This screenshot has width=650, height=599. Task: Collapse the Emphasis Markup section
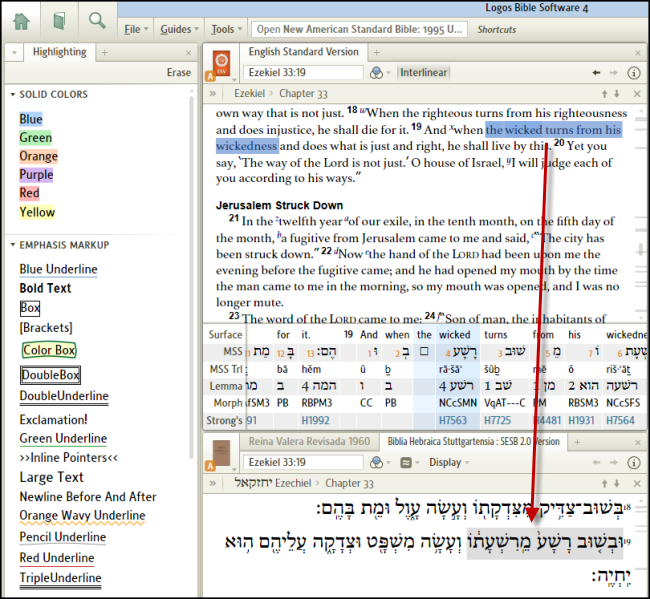point(13,245)
